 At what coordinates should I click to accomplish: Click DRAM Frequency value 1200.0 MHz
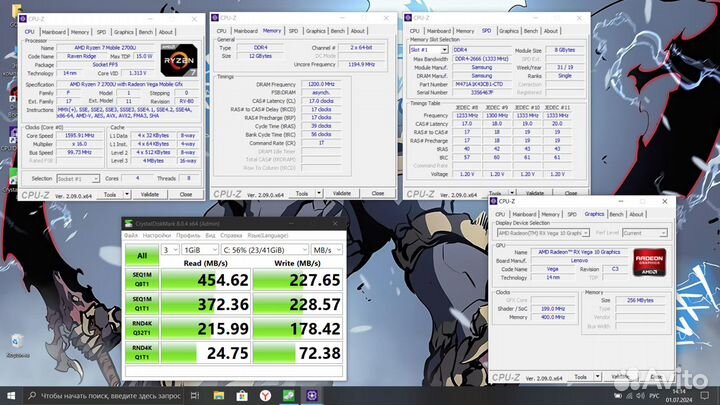(x=321, y=84)
